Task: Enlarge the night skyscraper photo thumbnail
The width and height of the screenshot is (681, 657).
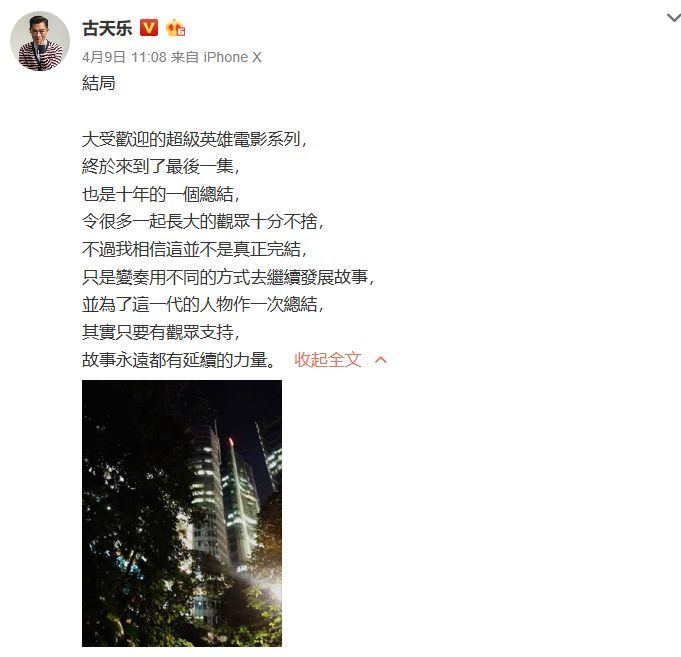Action: click(x=182, y=513)
